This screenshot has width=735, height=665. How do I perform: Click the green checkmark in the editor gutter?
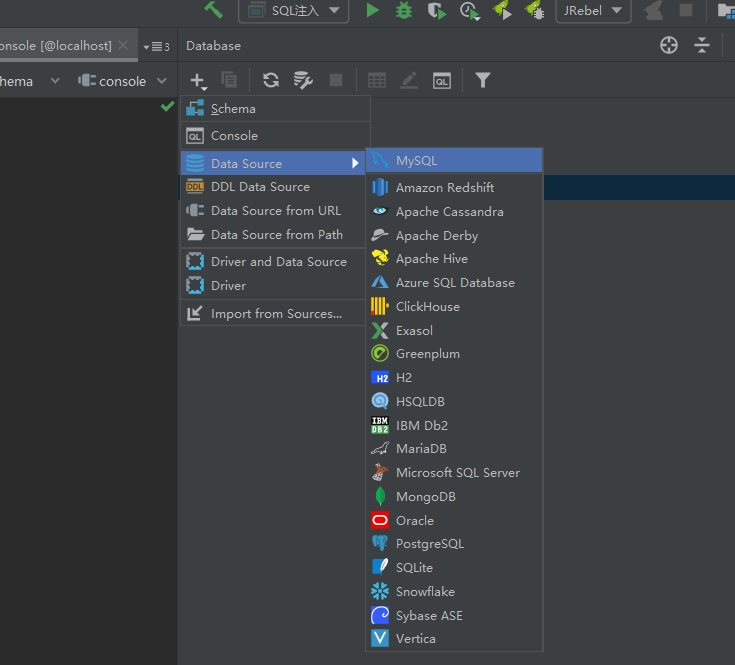(x=167, y=106)
